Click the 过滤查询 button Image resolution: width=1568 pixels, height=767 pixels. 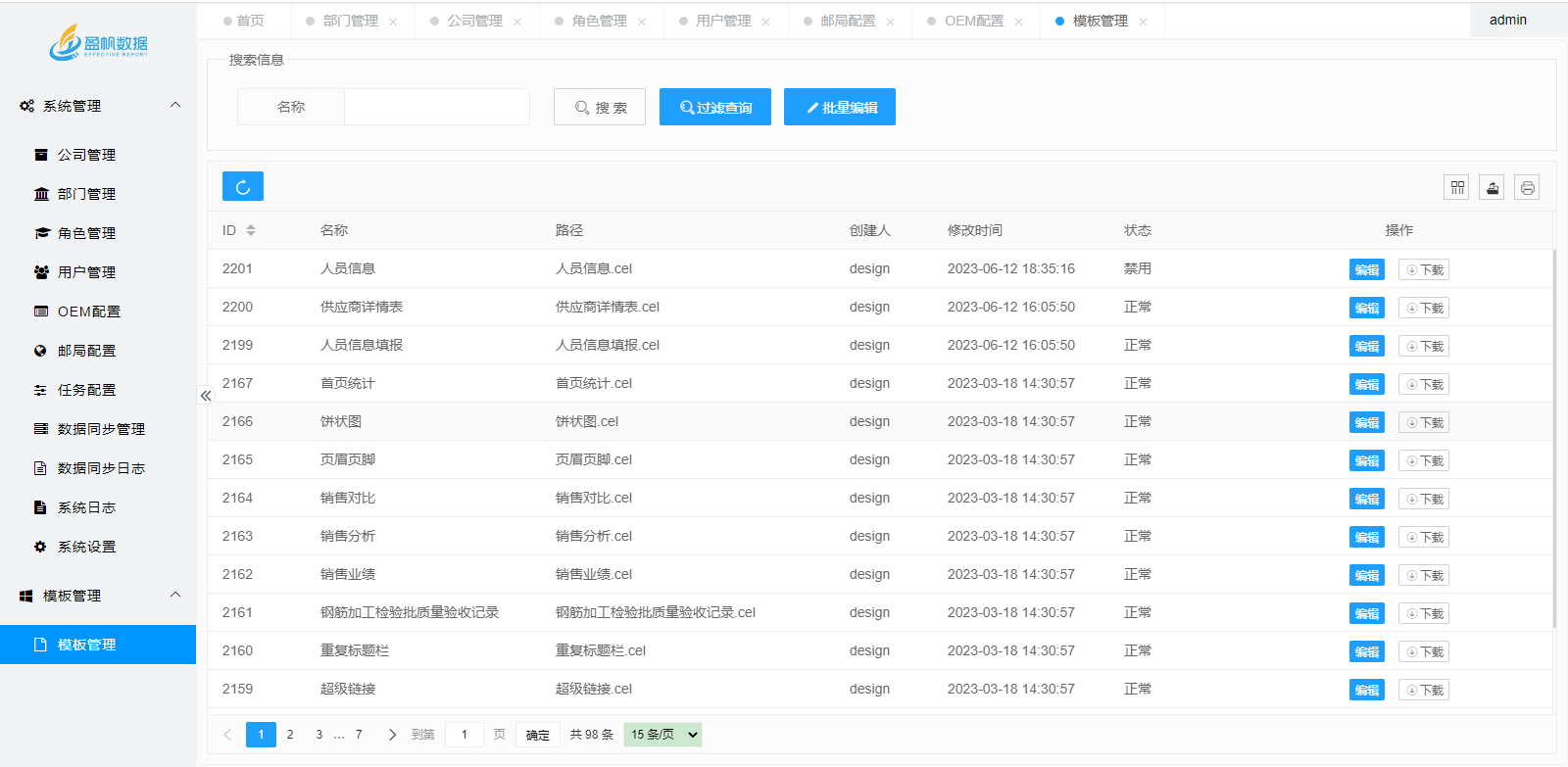(x=715, y=107)
